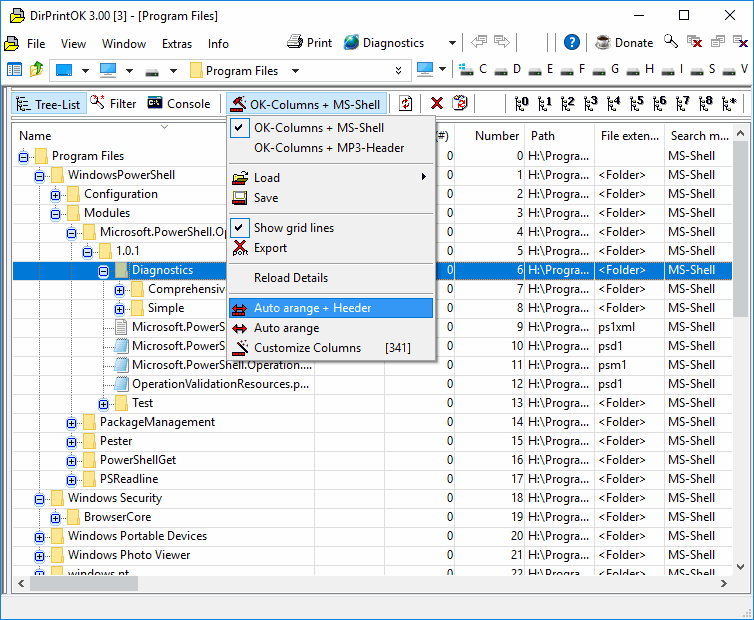The height and width of the screenshot is (620, 754).
Task: Click the tree level 8 icon
Action: tap(706, 103)
